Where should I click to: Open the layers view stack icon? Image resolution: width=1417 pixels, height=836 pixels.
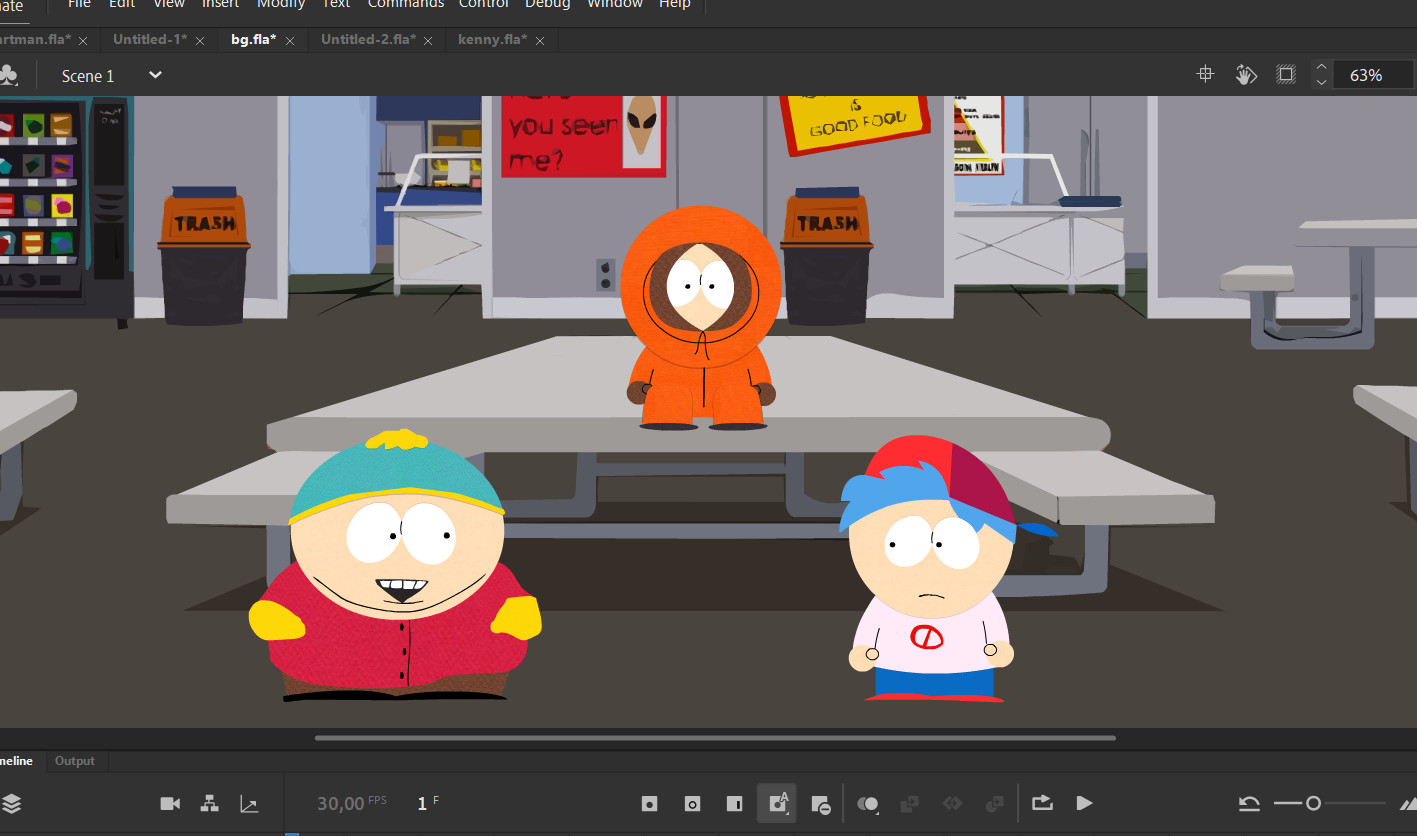coord(11,803)
